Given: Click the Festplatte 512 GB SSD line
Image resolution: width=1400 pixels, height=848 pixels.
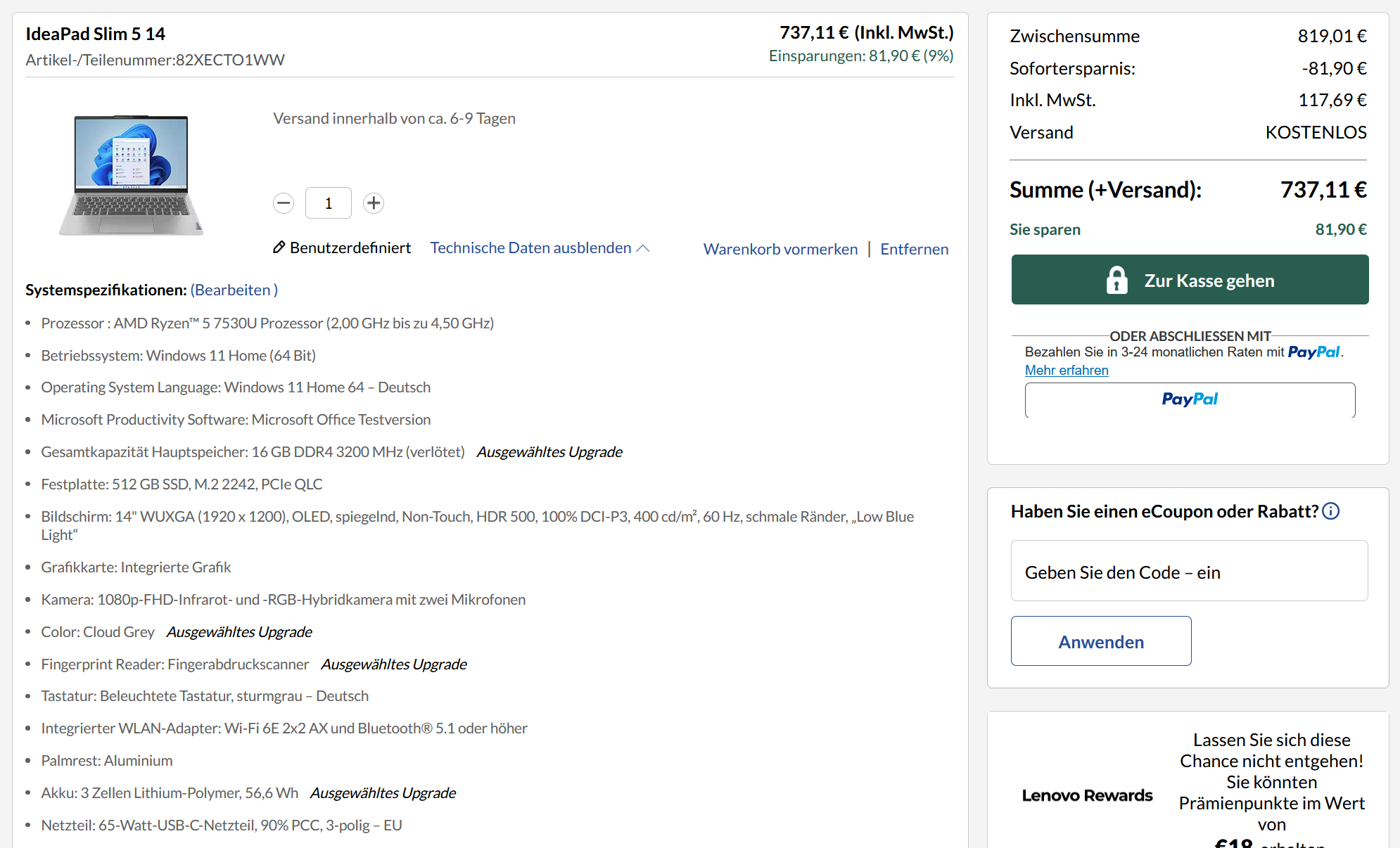Looking at the screenshot, I should [182, 484].
